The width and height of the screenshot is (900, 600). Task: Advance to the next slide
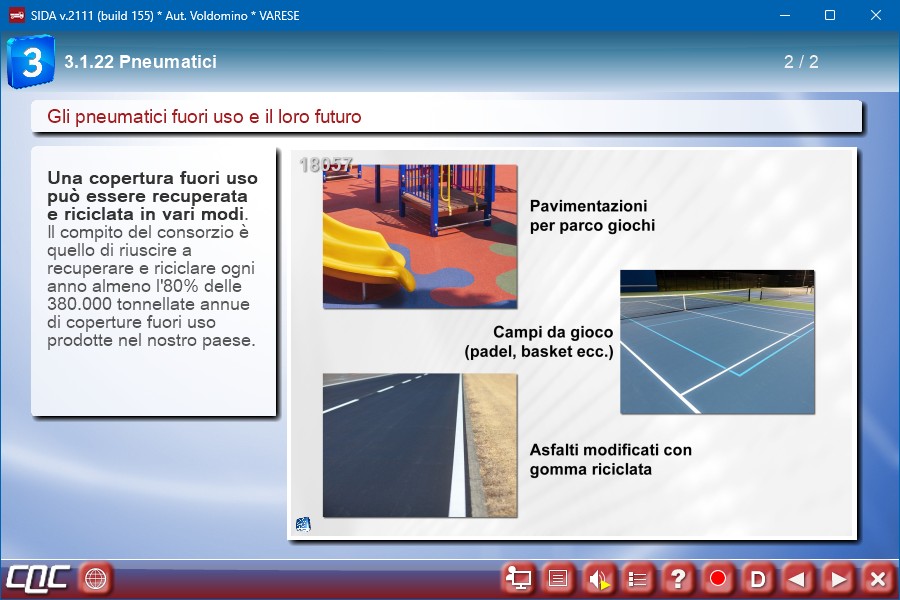tap(838, 578)
